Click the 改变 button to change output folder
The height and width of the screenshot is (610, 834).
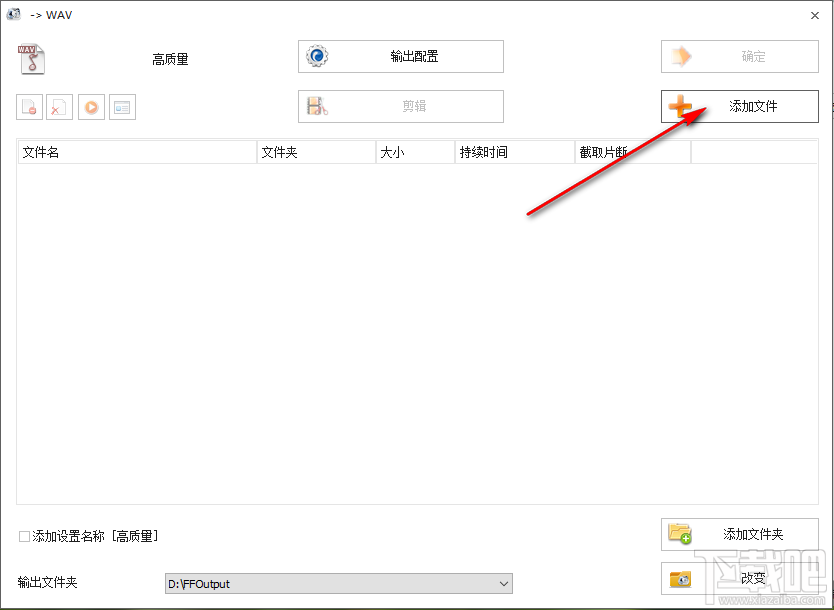tap(745, 578)
